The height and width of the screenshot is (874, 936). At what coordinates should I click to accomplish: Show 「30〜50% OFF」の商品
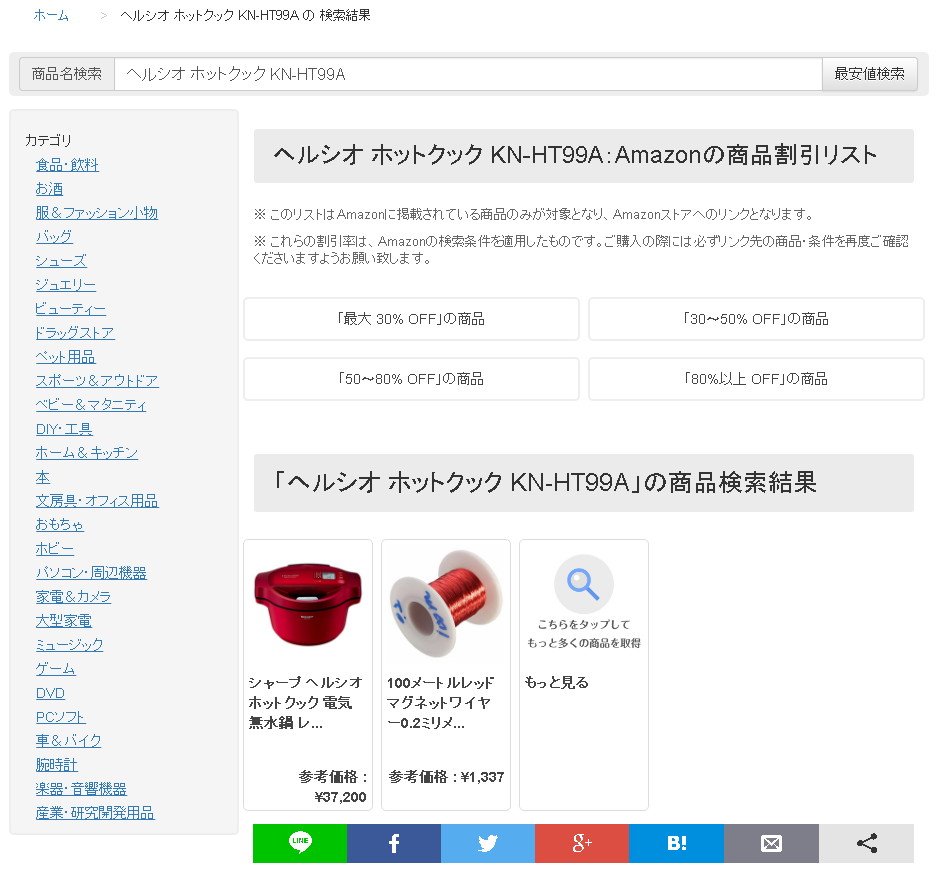coord(756,319)
